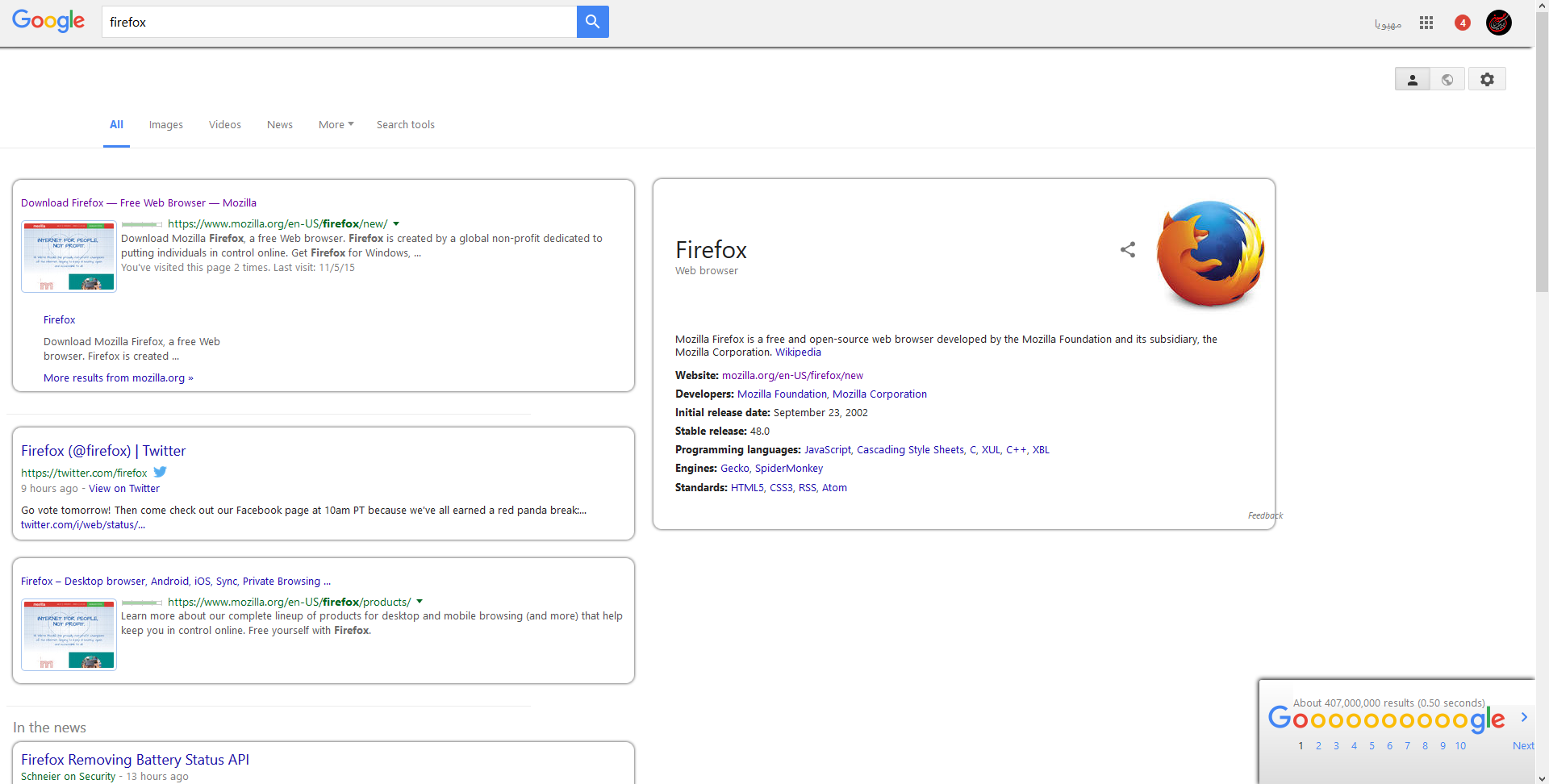Click the blue search magnifier button
1549x784 pixels.
click(592, 22)
